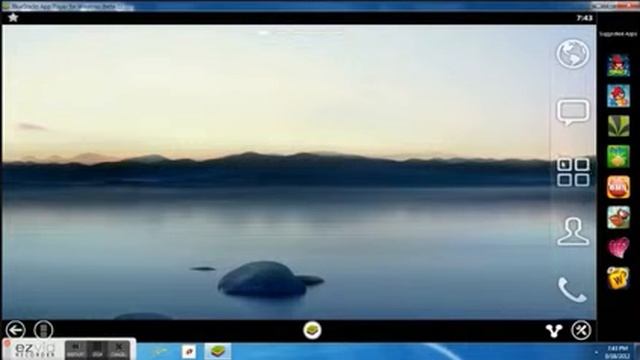Viewport: 640px width, 360px height.
Task: Open the messaging speech bubble icon
Action: (x=573, y=112)
